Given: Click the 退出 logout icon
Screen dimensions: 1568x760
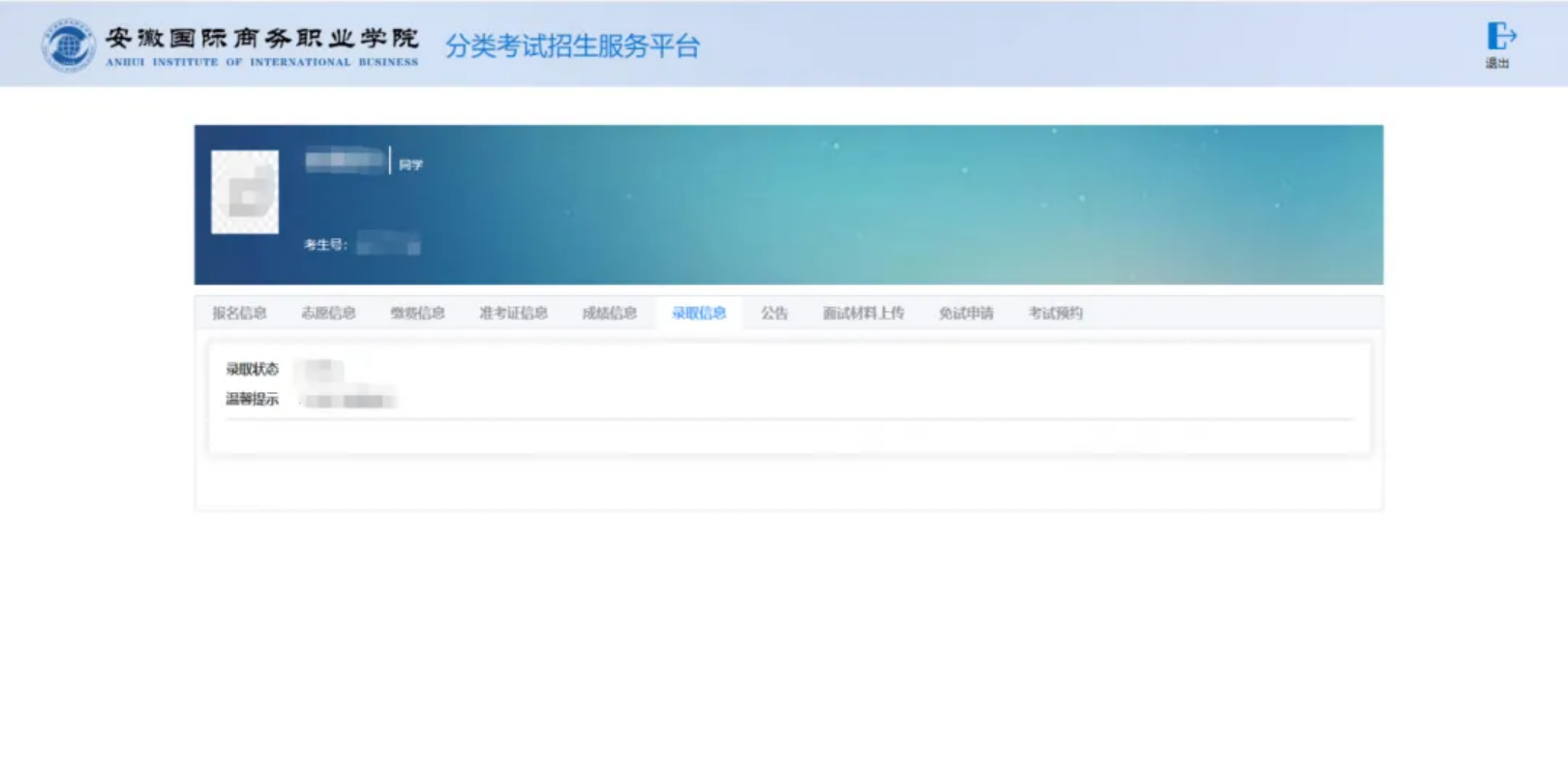Looking at the screenshot, I should [x=1499, y=37].
